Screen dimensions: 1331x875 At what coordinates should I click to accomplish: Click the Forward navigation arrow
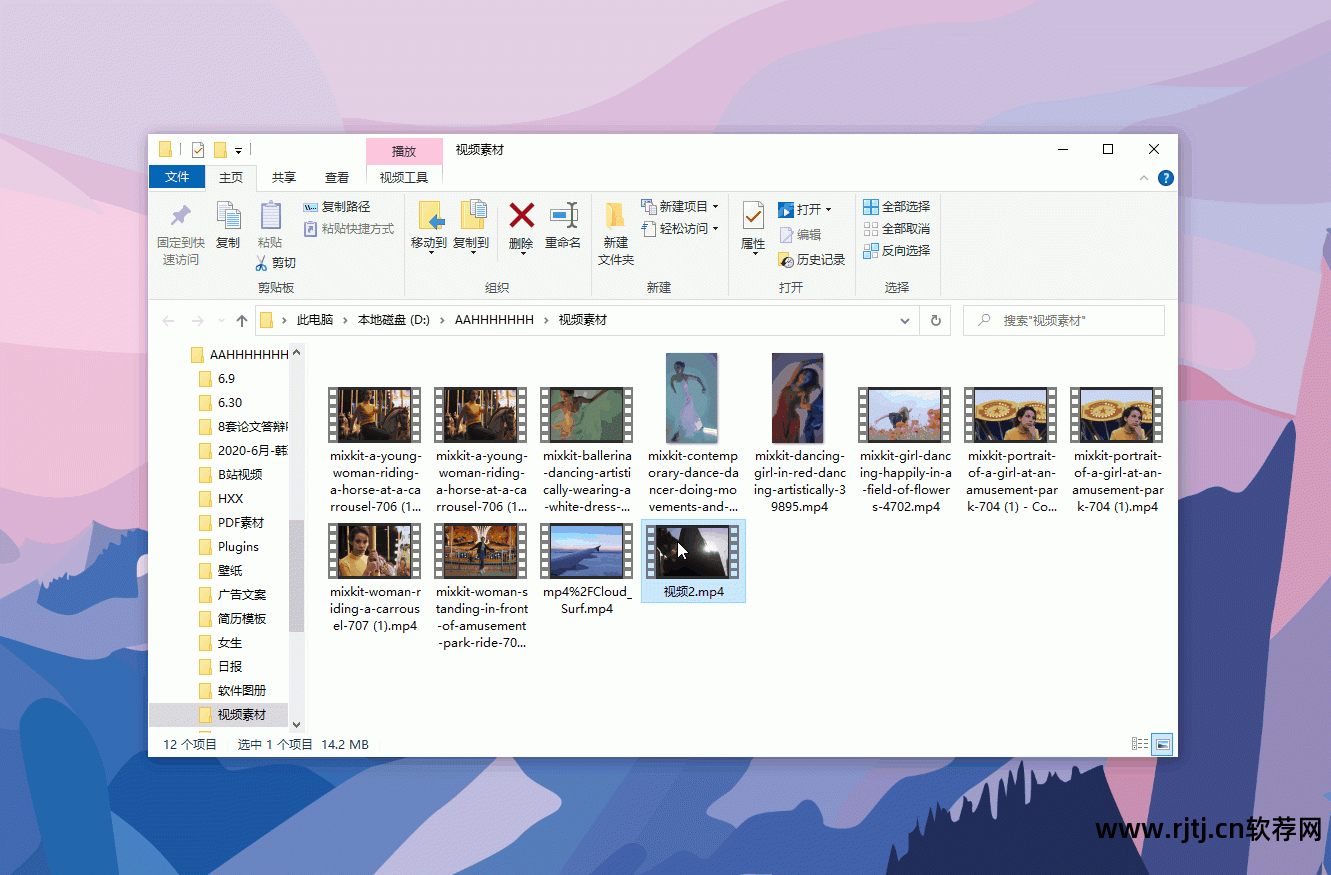(198, 321)
